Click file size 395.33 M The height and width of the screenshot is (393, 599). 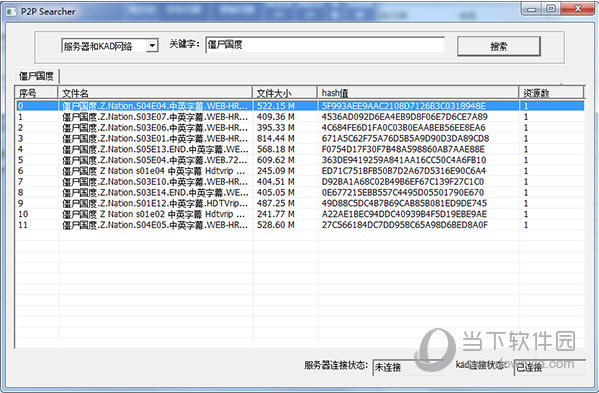coord(275,128)
